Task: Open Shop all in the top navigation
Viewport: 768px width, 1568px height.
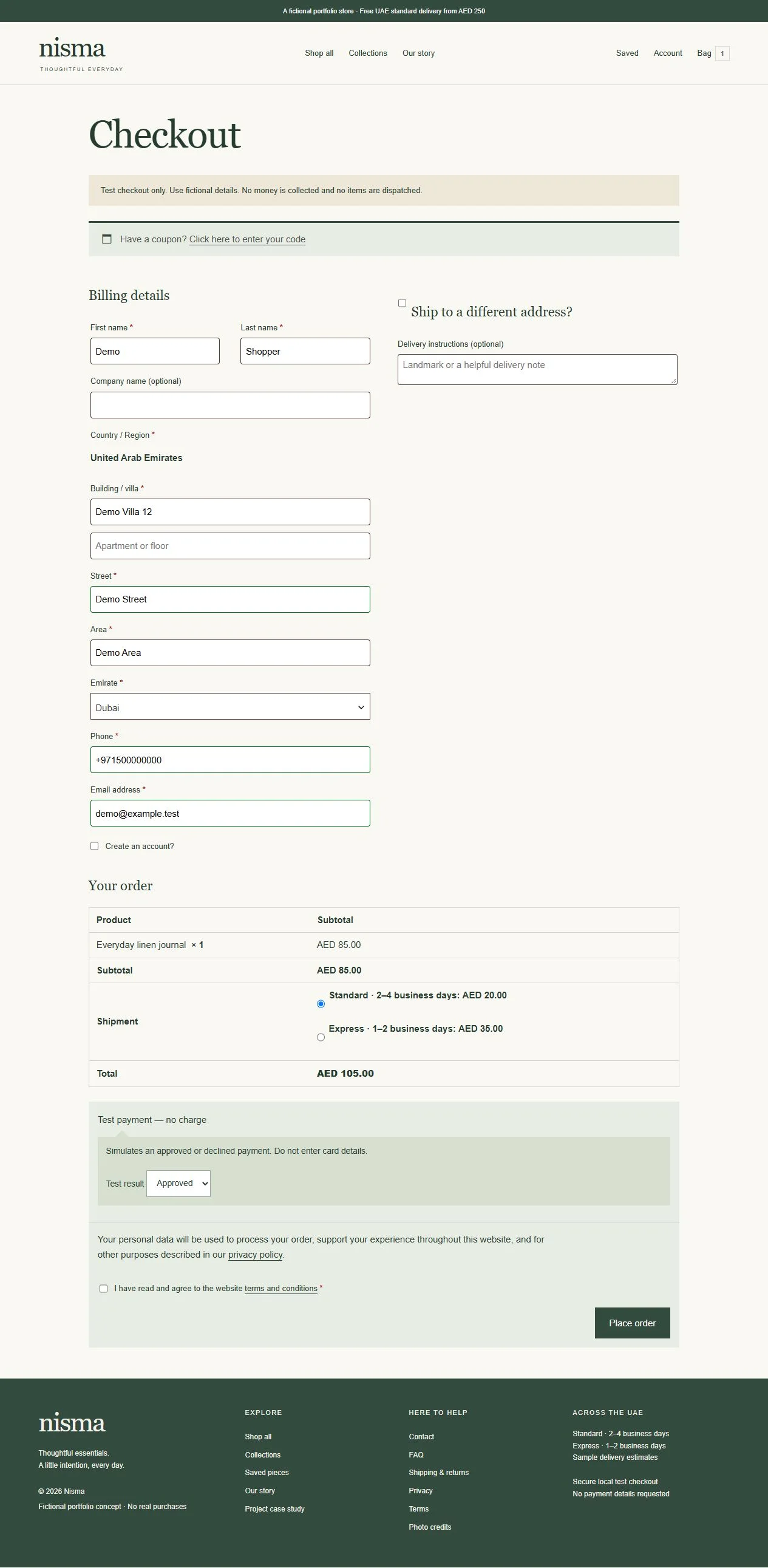Action: coord(319,53)
